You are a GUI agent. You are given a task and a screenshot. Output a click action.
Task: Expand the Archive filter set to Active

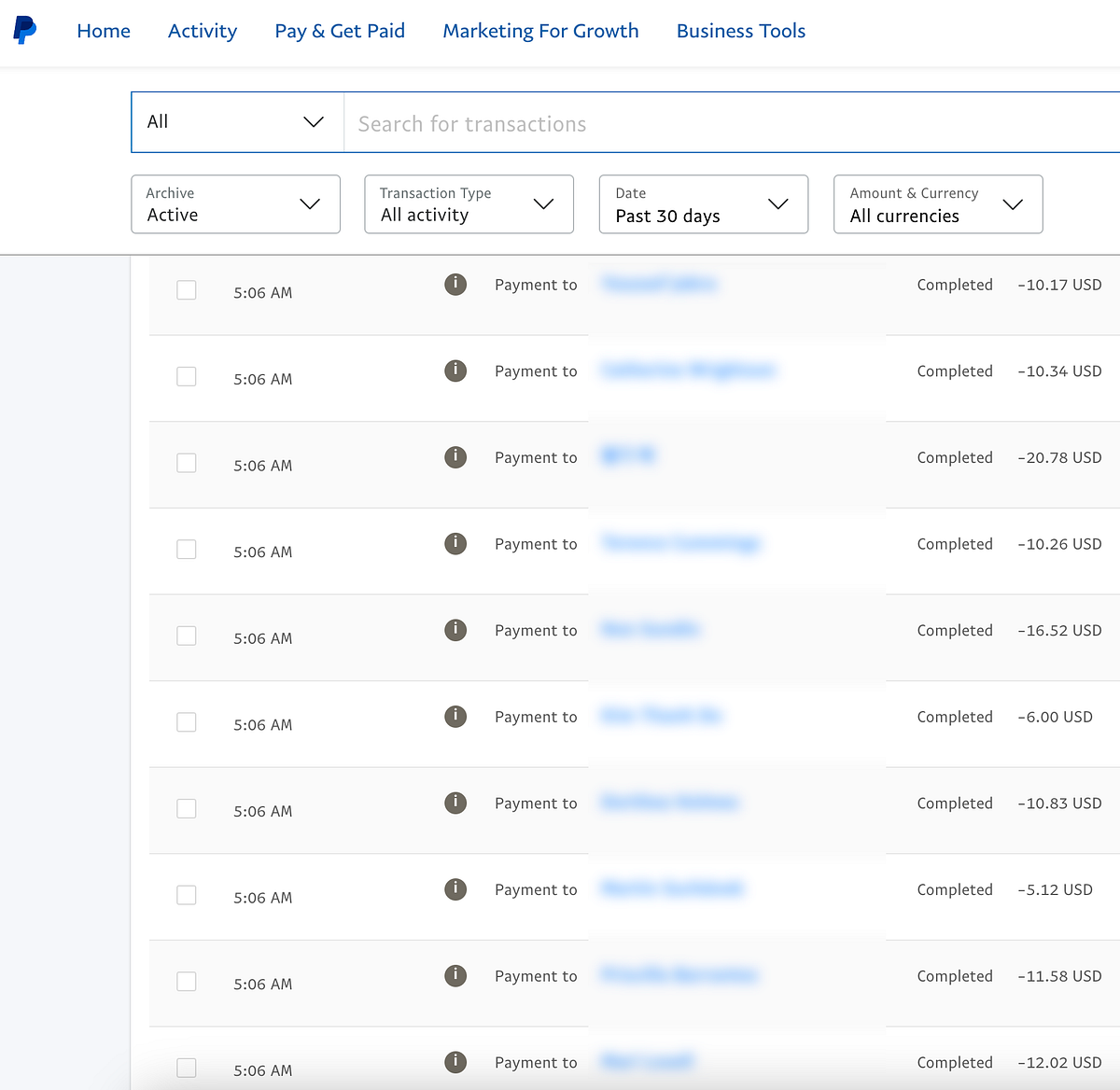coord(235,204)
